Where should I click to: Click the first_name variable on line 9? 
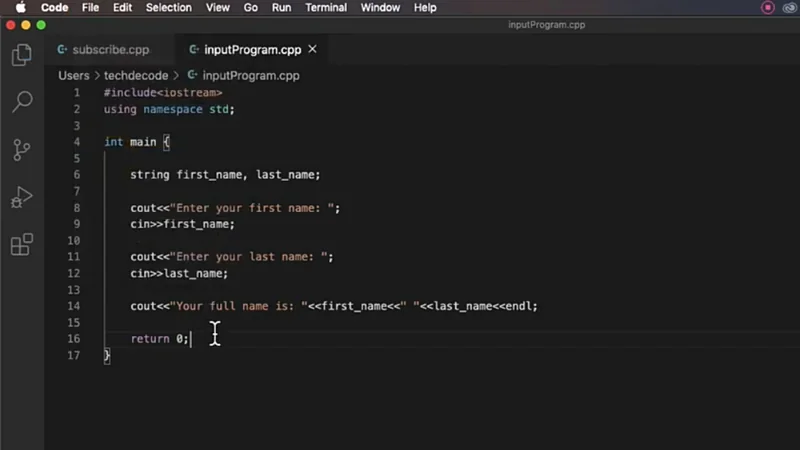[x=204, y=224]
